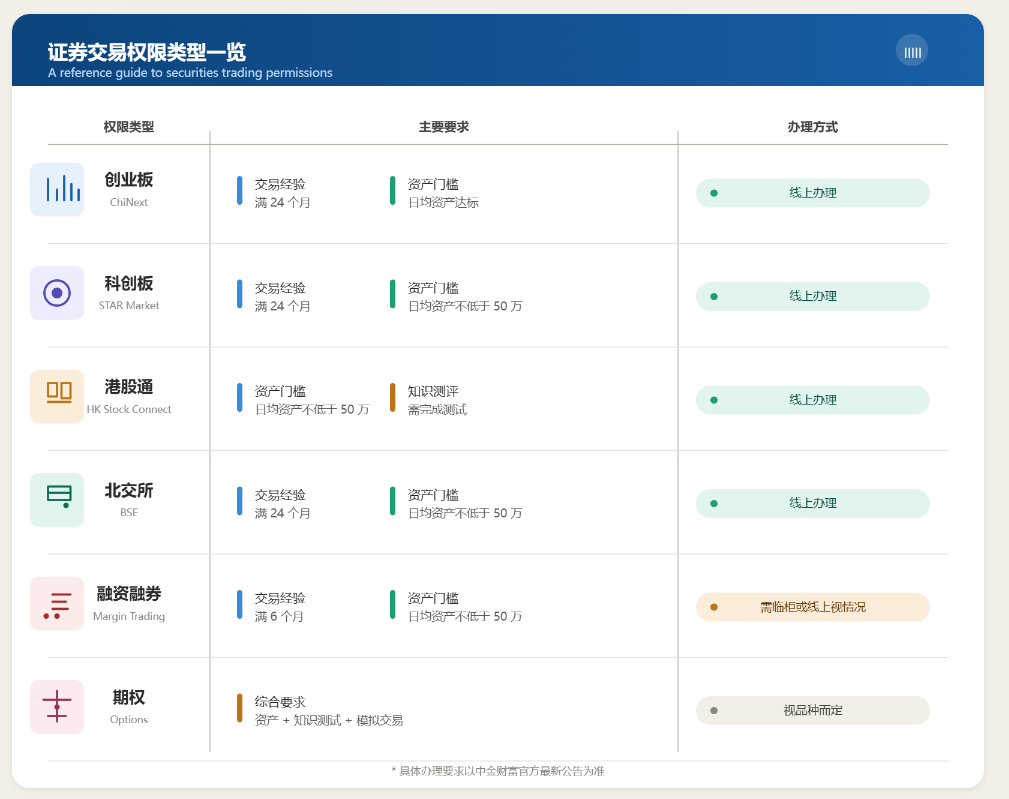Click the ChiNext subtitle

(129, 202)
